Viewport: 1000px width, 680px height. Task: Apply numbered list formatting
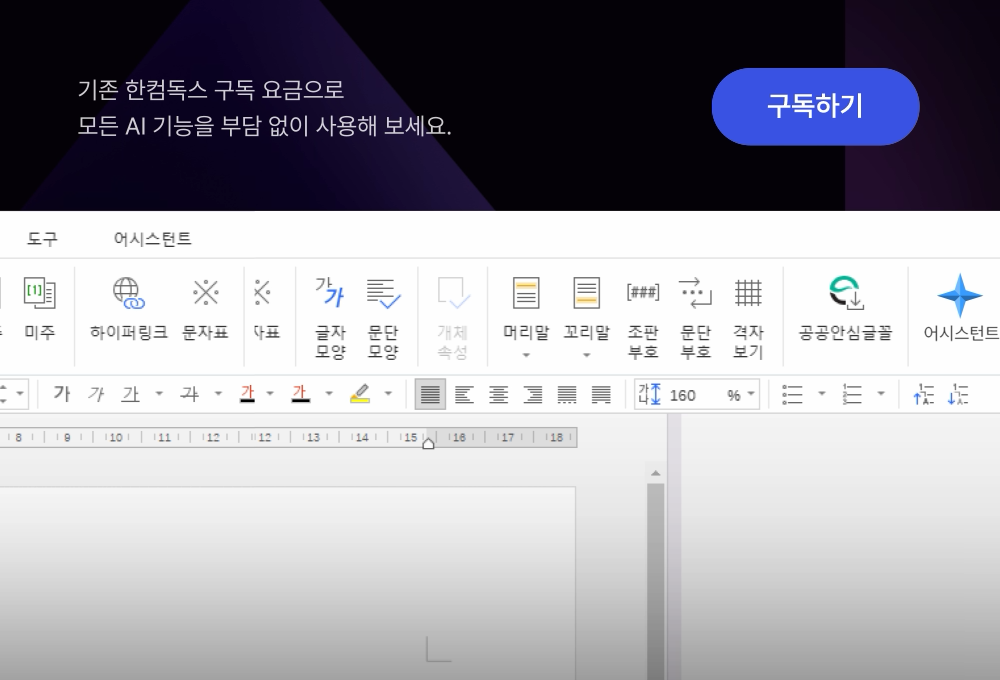pyautogui.click(x=852, y=394)
